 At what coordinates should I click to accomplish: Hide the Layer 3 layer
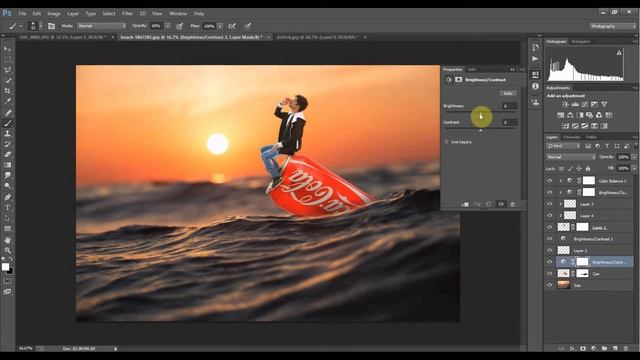tap(549, 204)
